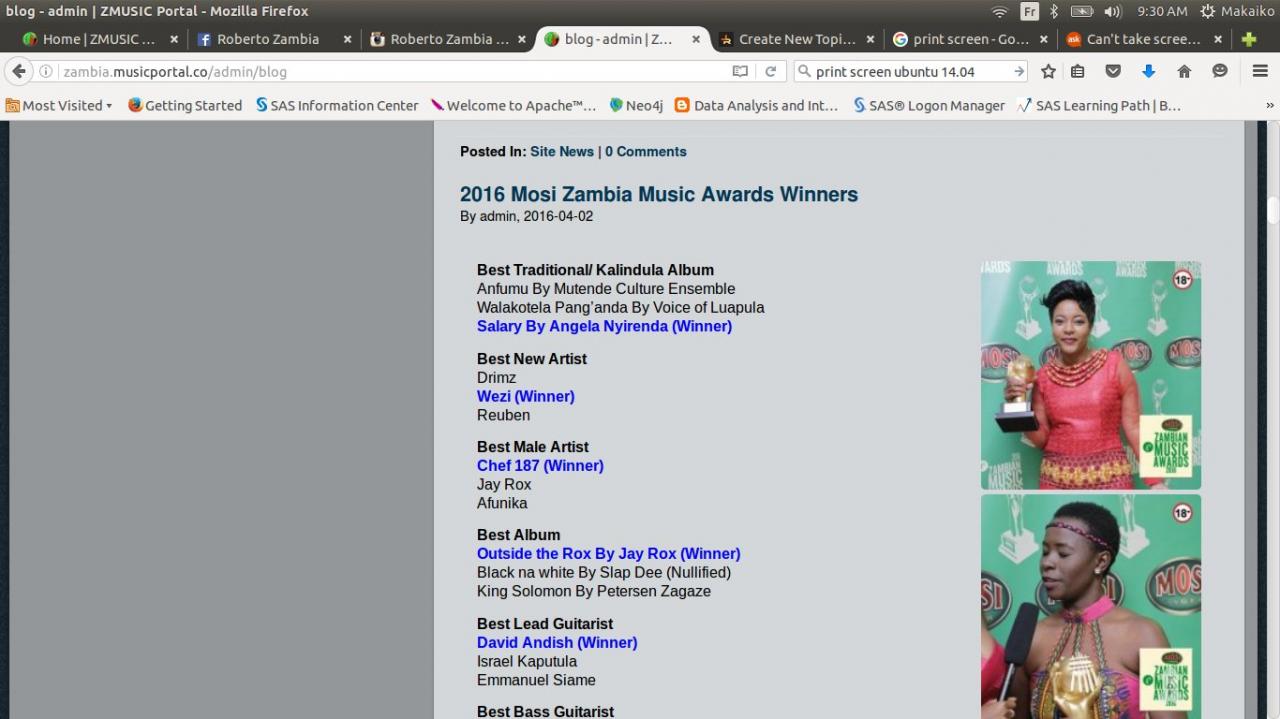
Task: Click King Solomon By Petersen Zagaze
Action: coord(594,591)
